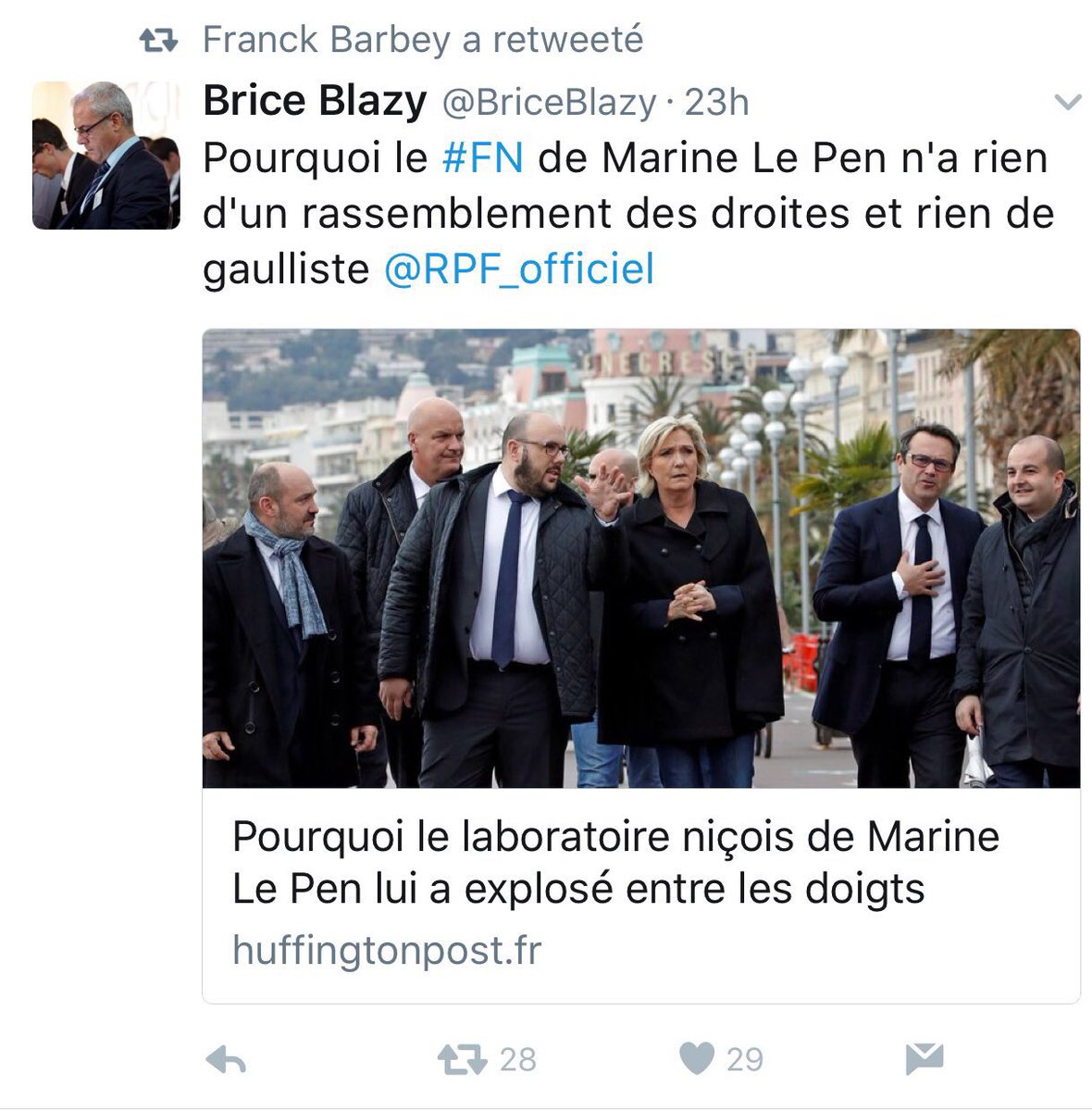The image size is (1092, 1111).
Task: Open the tweet options chevron menu
Action: pos(1068,102)
